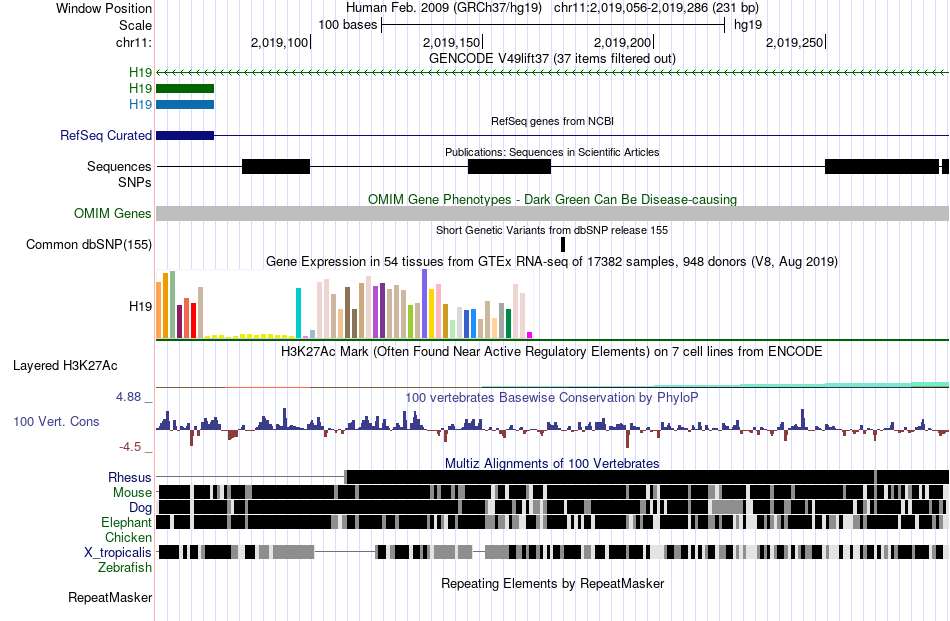Open the OMIM Gene Phenotypes track title
Screen dimensions: 950x621
pyautogui.click(x=552, y=199)
